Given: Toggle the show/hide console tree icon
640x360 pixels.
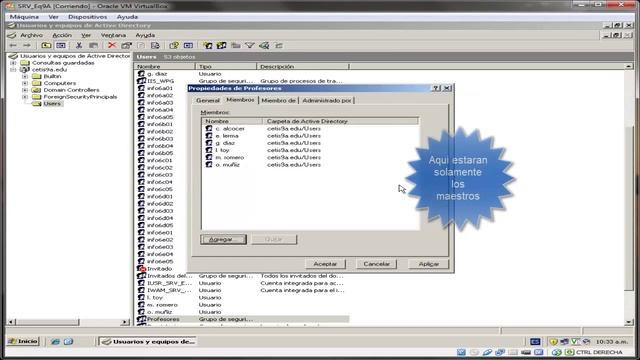Looking at the screenshot, I should pos(61,45).
